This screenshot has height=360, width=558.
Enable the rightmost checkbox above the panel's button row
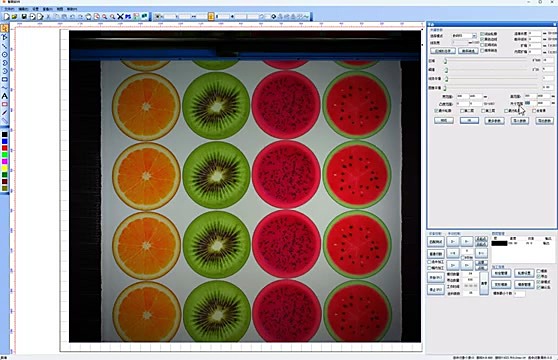tap(533, 111)
